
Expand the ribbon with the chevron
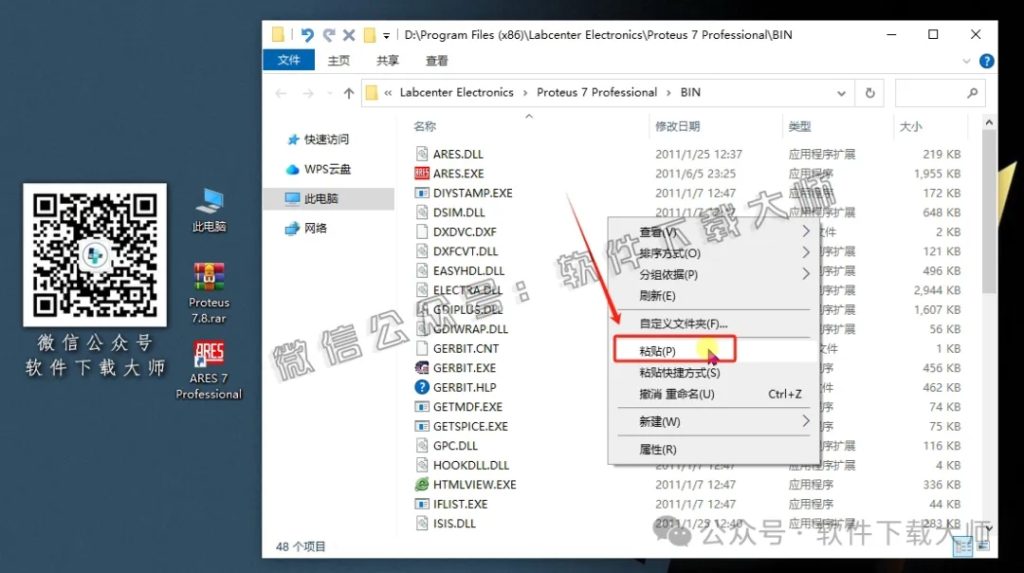pyautogui.click(x=967, y=61)
